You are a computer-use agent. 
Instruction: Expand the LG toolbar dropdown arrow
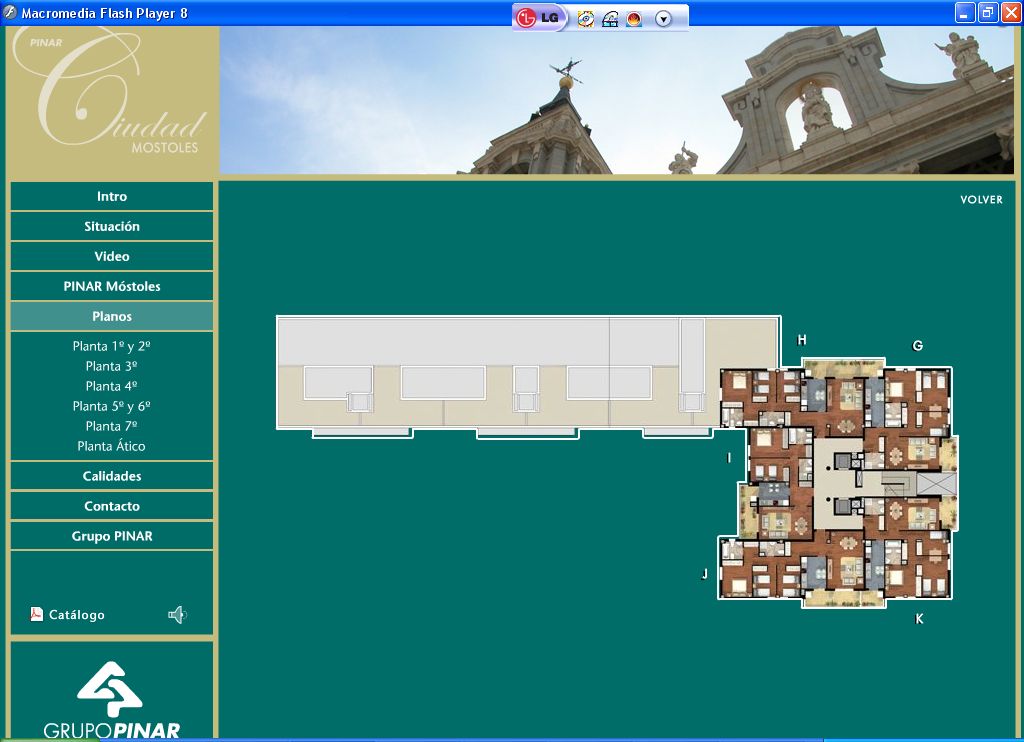point(663,19)
